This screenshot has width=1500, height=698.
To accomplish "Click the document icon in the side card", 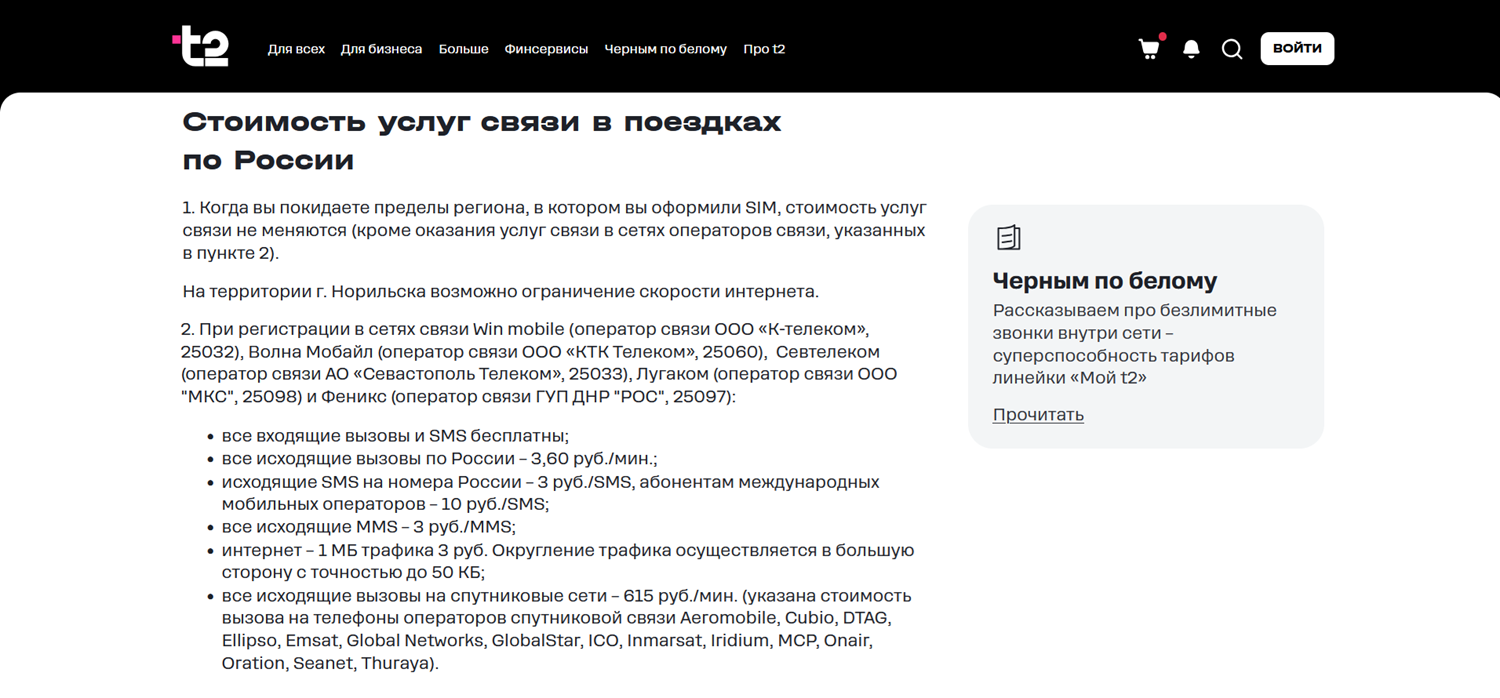I will (x=1008, y=238).
